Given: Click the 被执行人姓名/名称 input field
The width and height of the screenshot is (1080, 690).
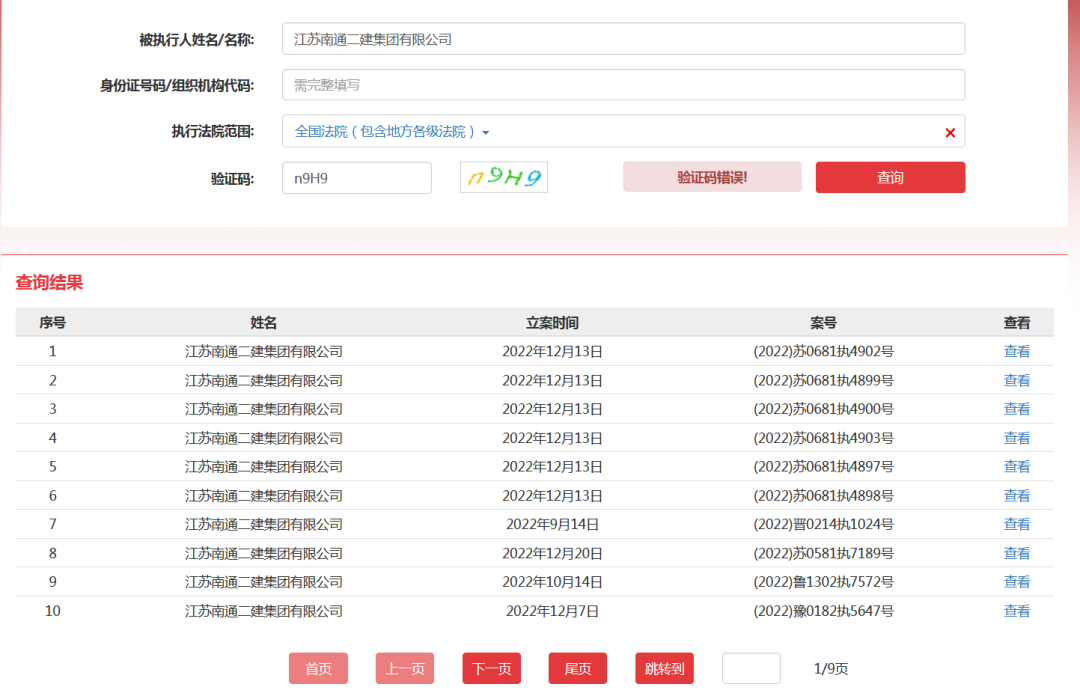Looking at the screenshot, I should click(x=623, y=39).
